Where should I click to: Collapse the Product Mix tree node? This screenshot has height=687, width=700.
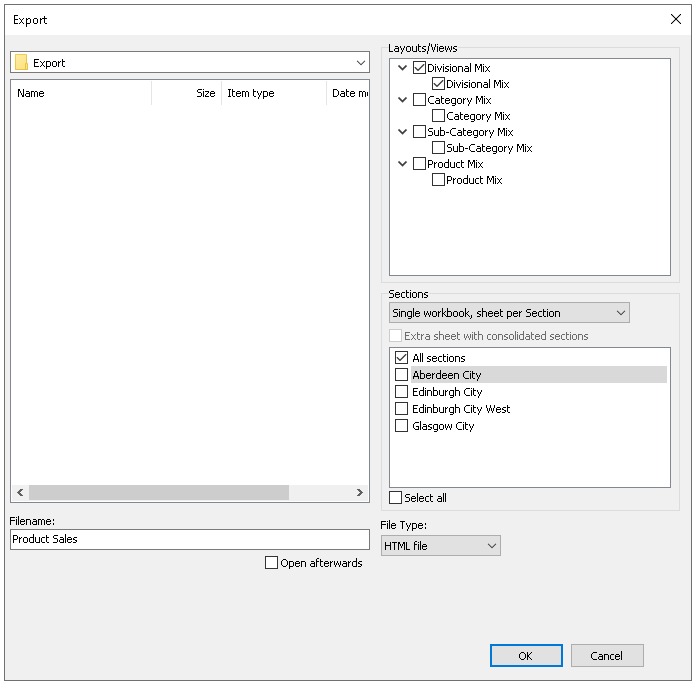402,164
